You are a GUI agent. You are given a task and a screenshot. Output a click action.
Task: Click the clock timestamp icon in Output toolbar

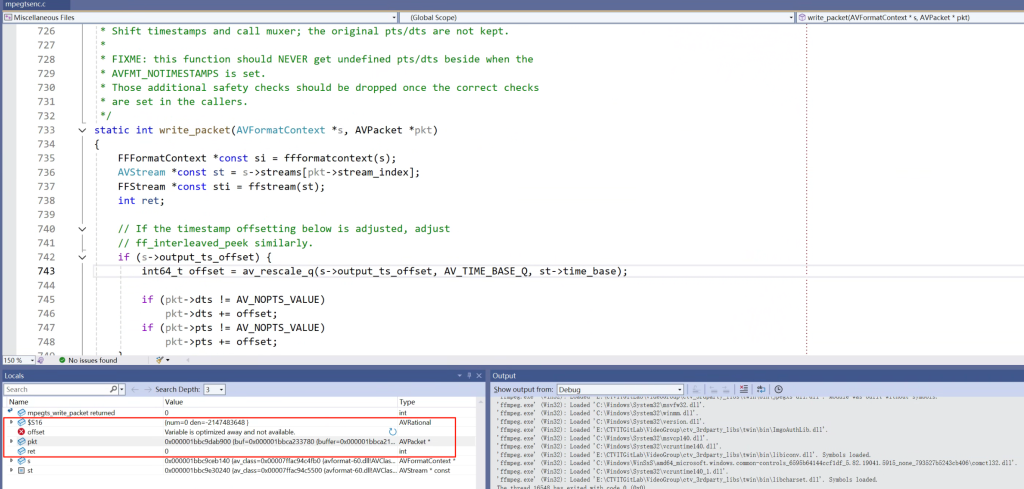(x=778, y=389)
